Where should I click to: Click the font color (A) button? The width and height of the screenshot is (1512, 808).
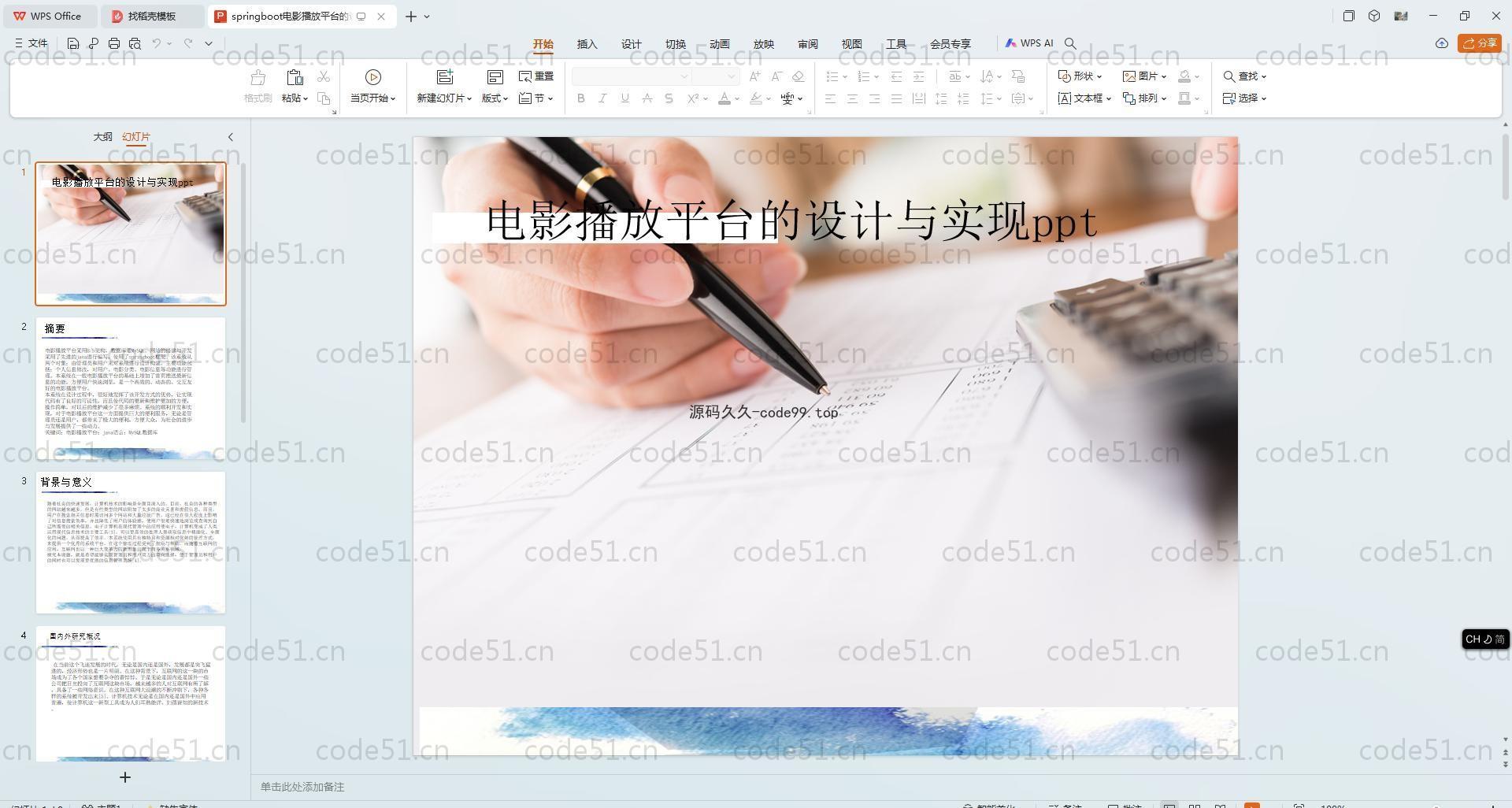click(724, 98)
